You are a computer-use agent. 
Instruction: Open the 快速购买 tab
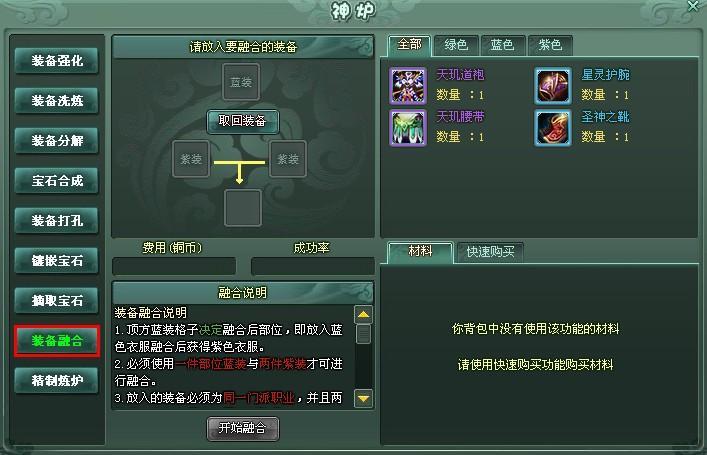coord(490,252)
